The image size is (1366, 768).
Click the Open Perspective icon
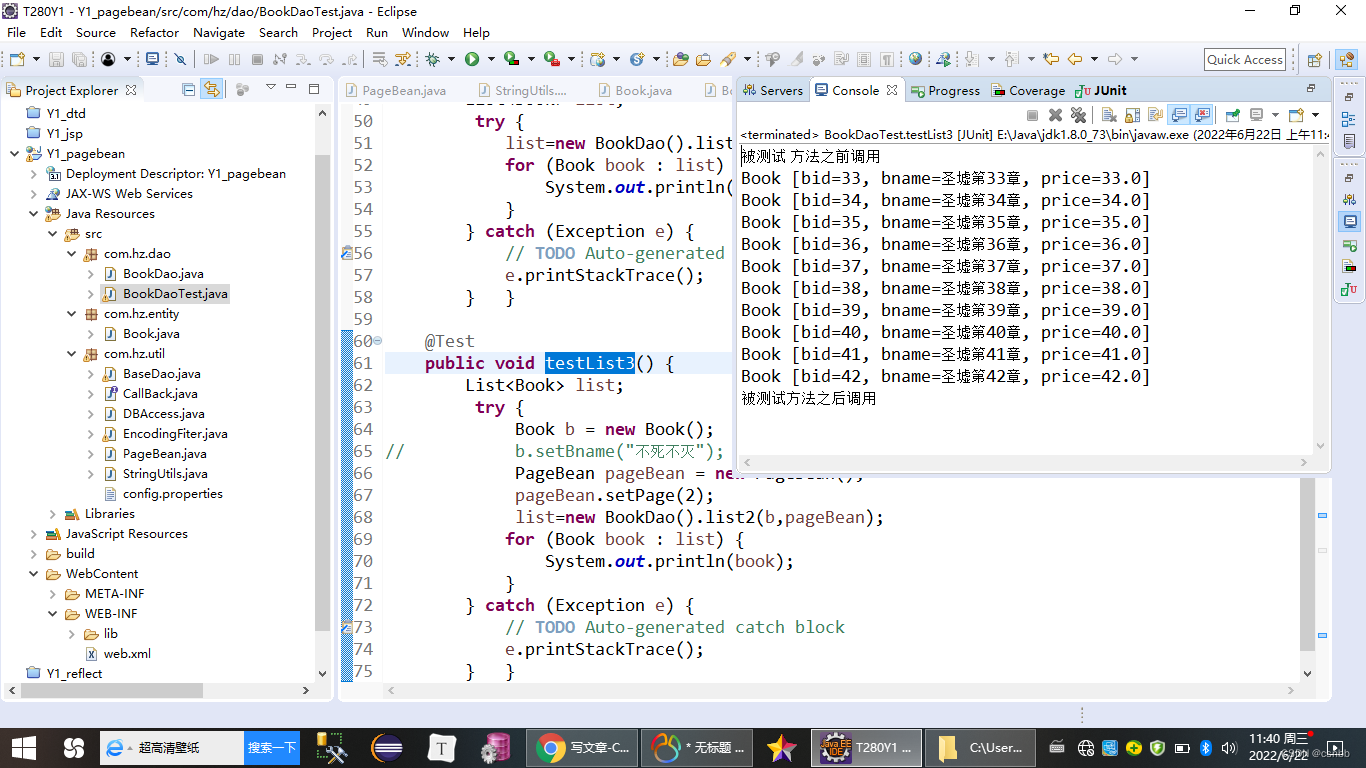(1314, 60)
